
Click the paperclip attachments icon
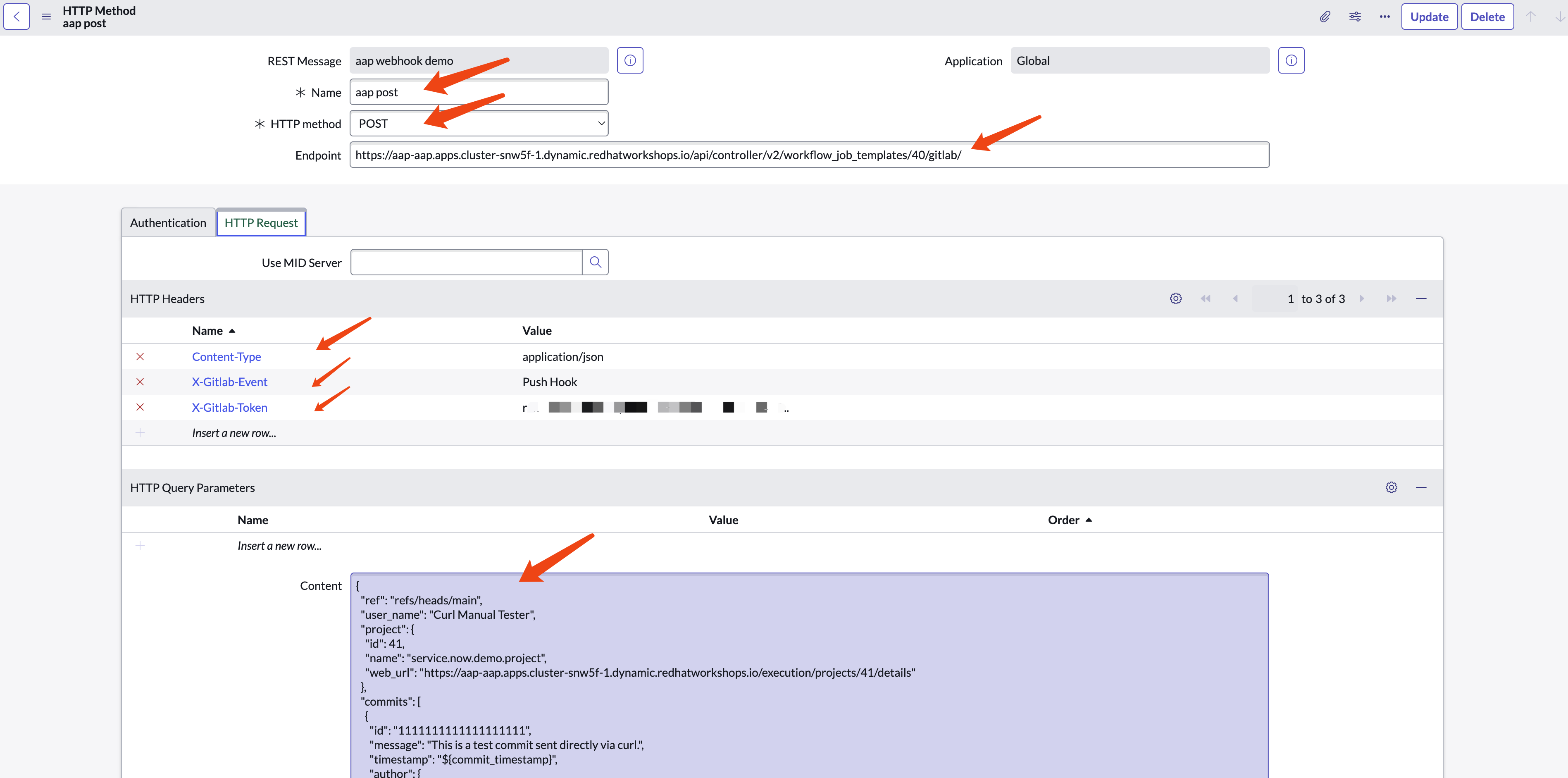(1325, 17)
